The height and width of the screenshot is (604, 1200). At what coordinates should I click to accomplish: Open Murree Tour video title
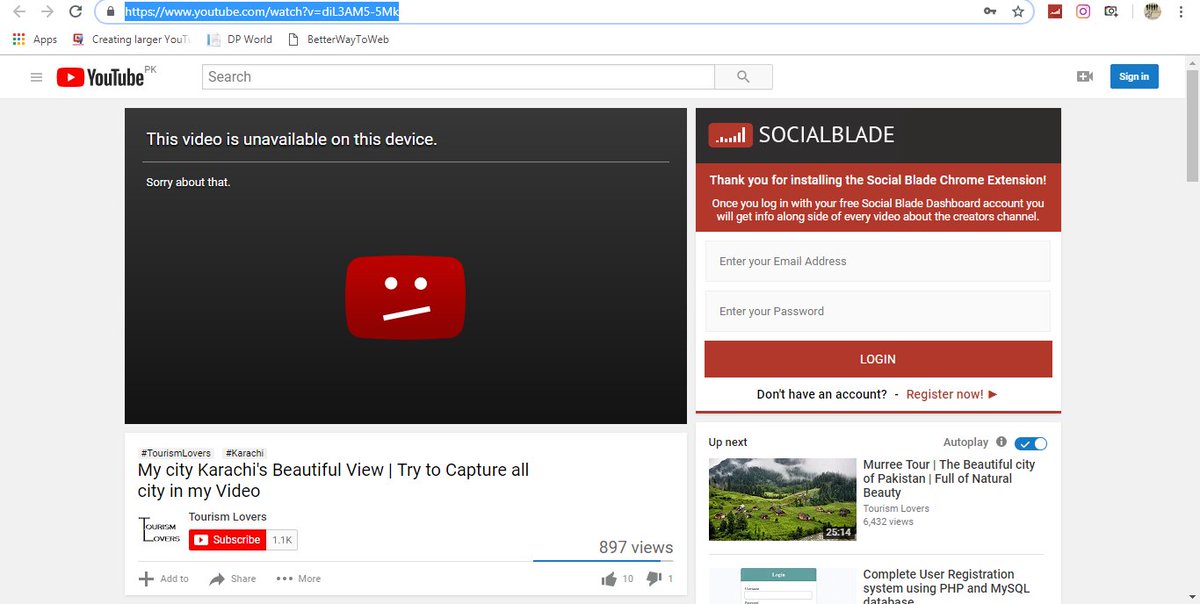tap(949, 479)
